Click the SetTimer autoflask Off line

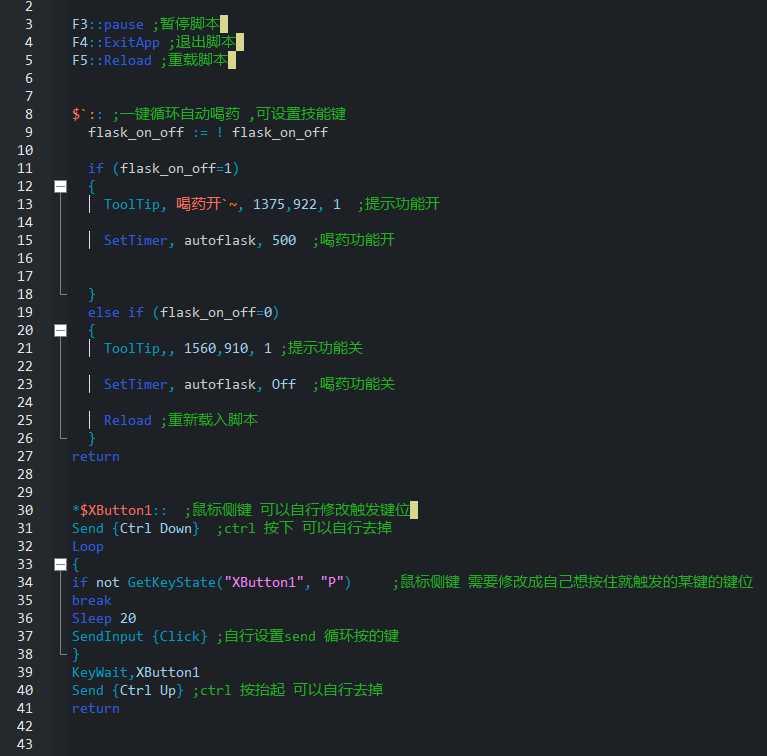point(200,384)
